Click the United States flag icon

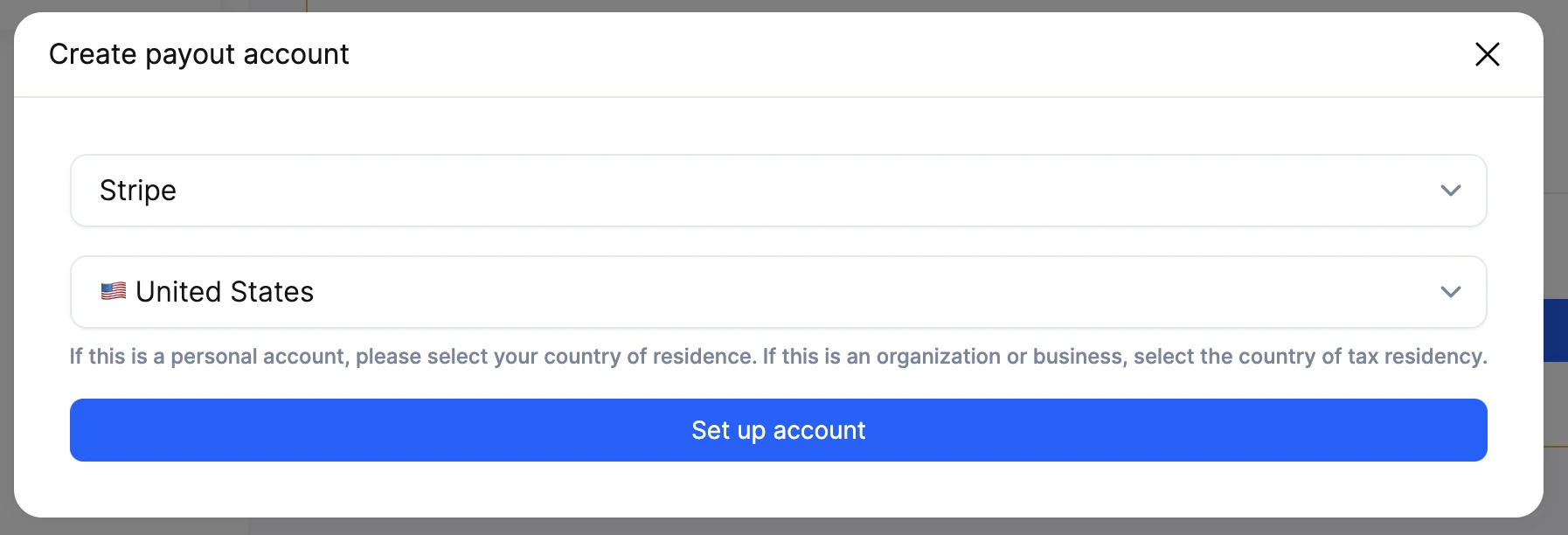114,291
